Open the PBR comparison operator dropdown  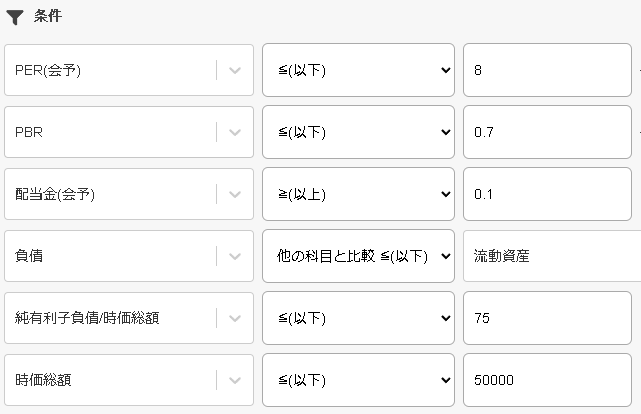[x=358, y=132]
